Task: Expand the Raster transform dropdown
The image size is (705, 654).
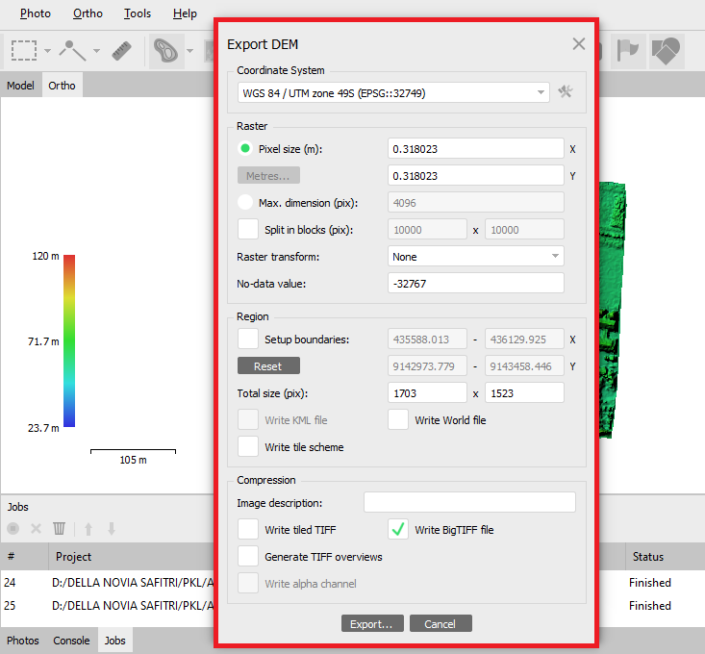Action: tap(476, 256)
